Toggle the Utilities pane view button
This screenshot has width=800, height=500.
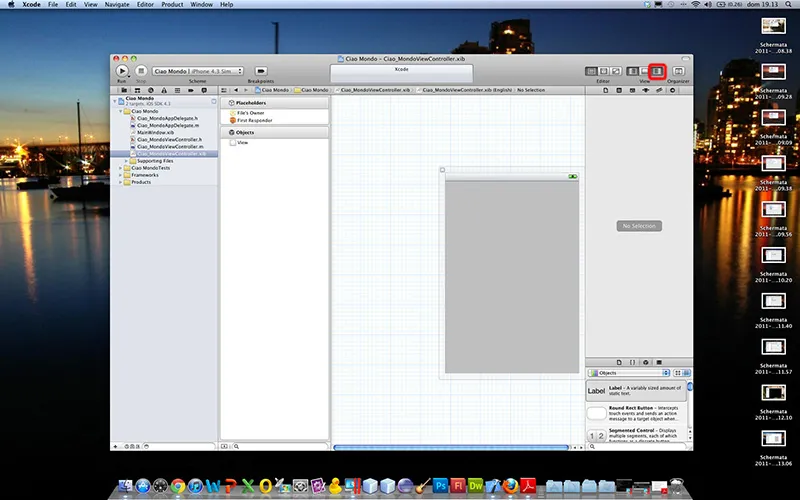click(657, 71)
